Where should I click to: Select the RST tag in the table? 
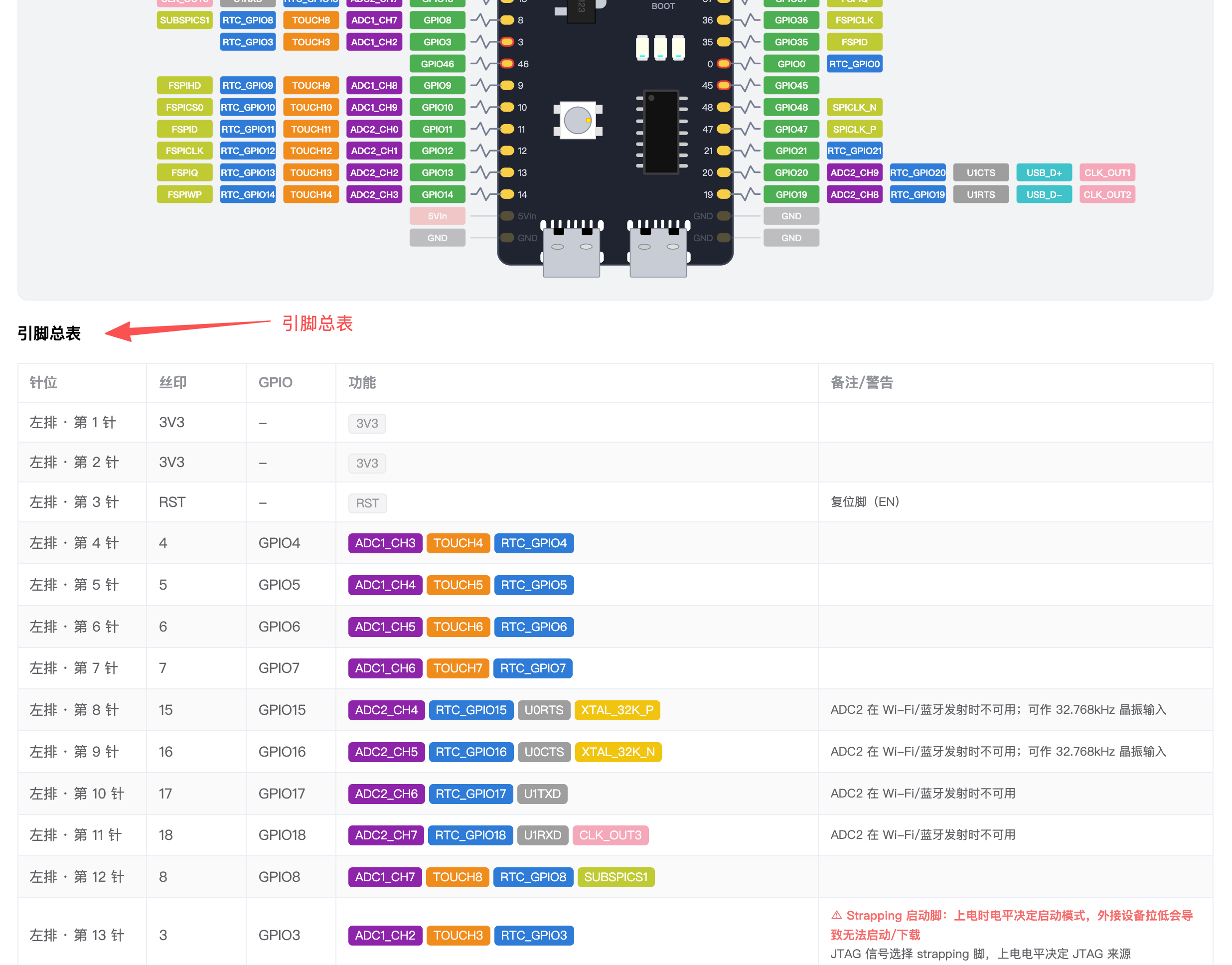coord(367,503)
